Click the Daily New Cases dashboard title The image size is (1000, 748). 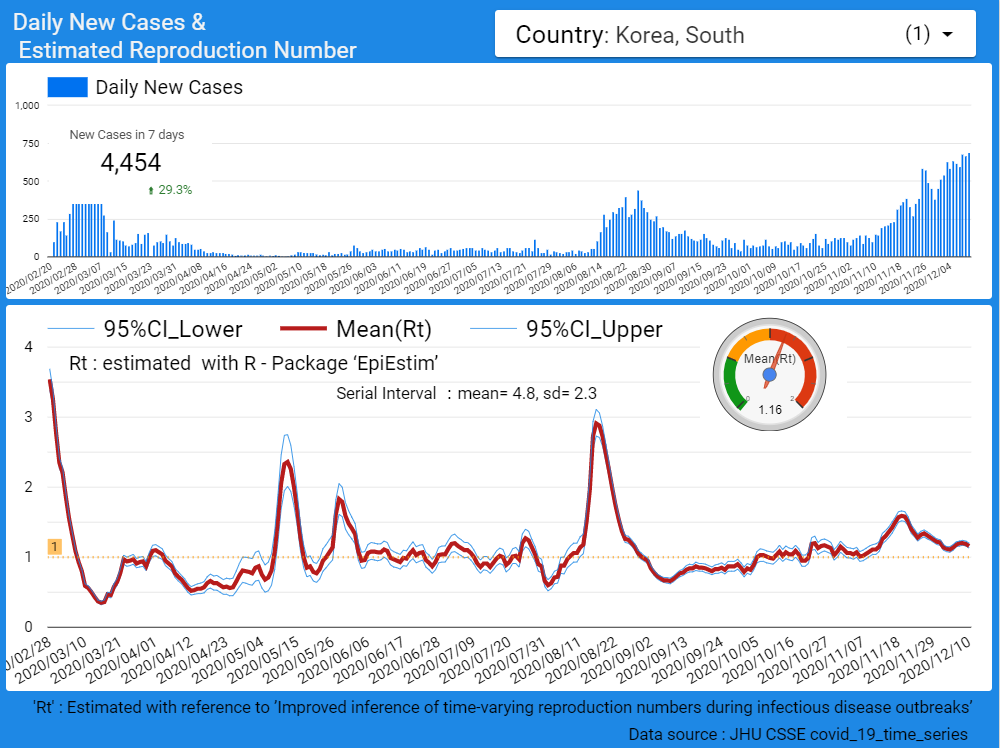click(x=184, y=35)
